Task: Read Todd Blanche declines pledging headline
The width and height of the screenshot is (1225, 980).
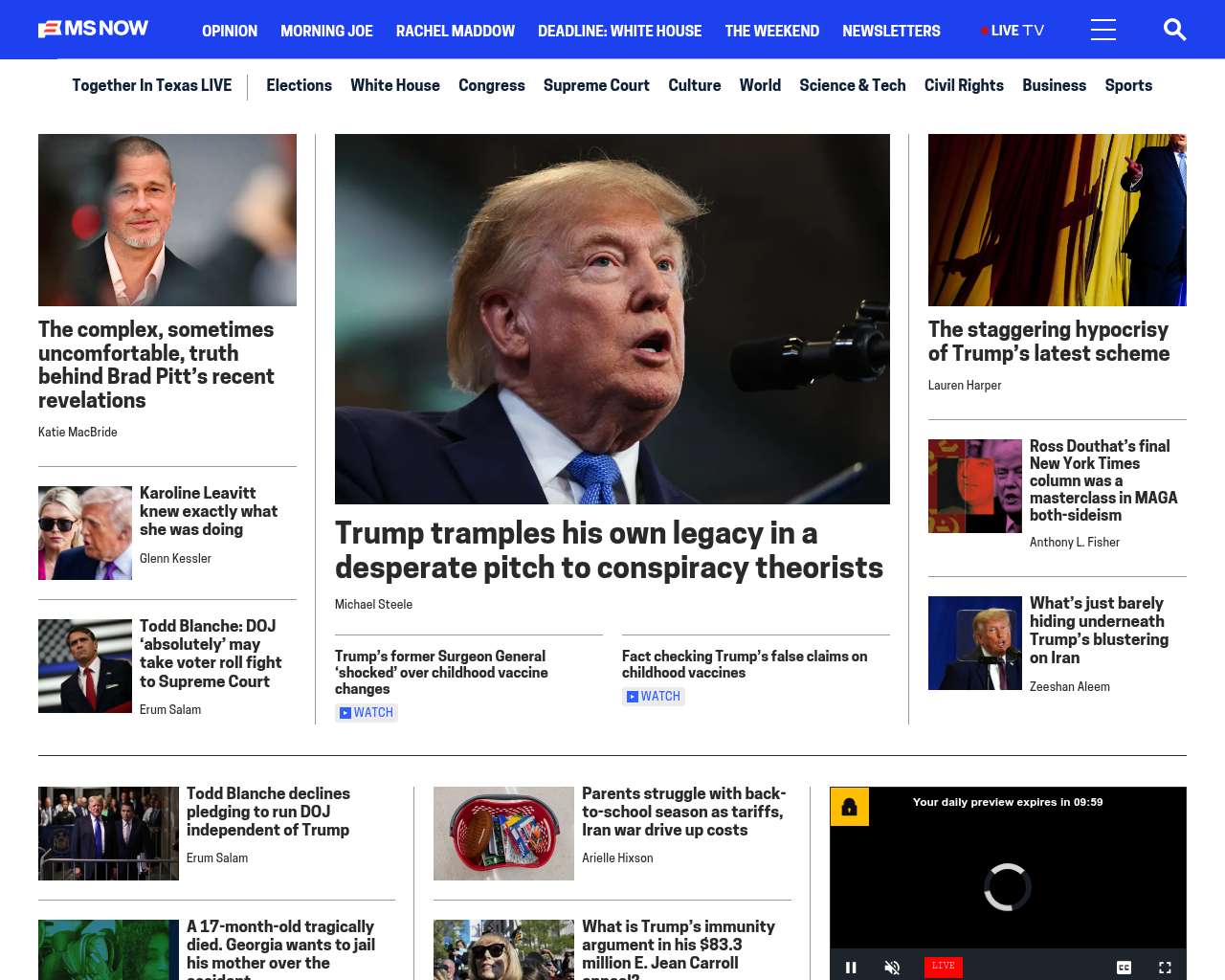Action: (268, 812)
